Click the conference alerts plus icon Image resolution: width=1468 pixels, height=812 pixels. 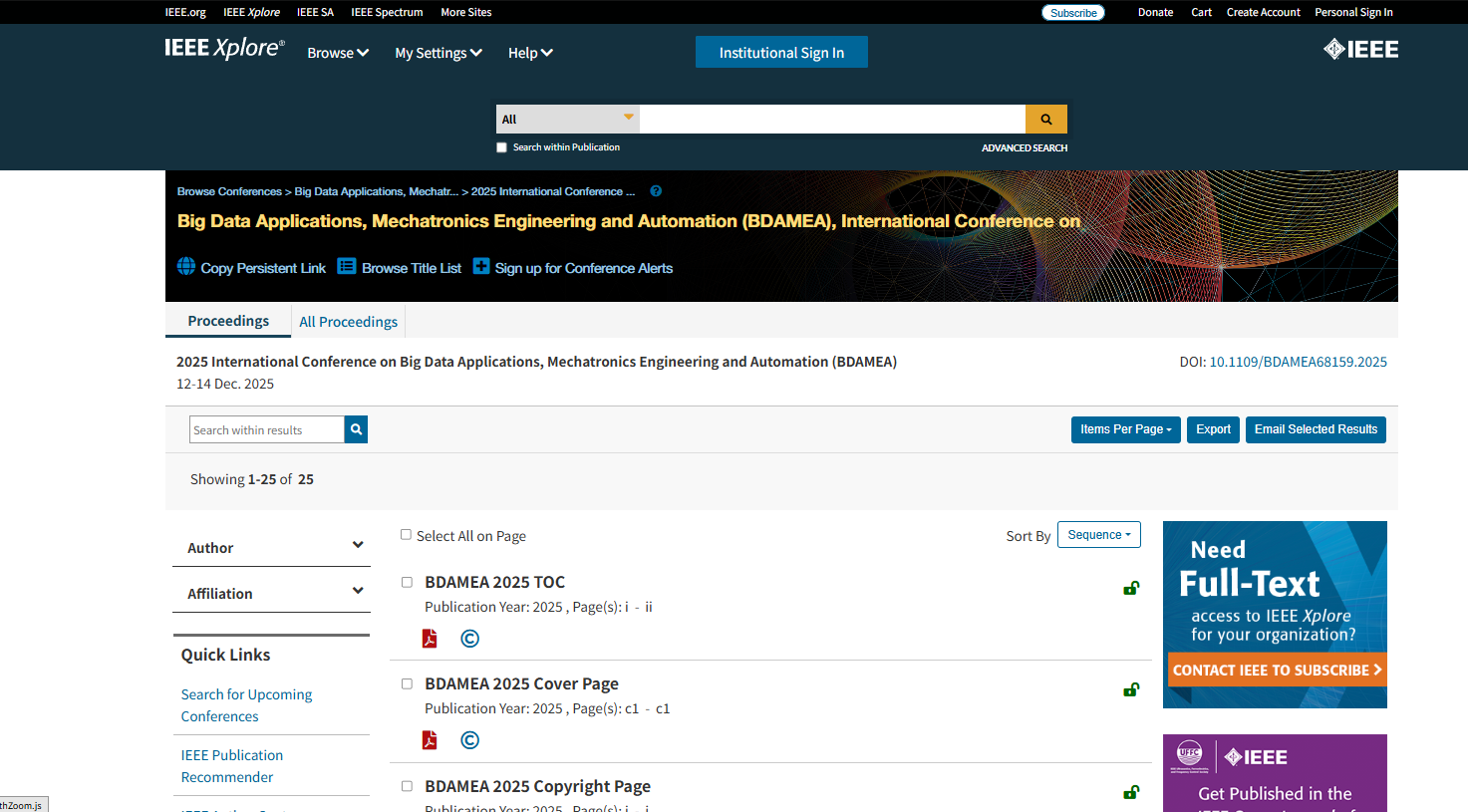point(481,267)
